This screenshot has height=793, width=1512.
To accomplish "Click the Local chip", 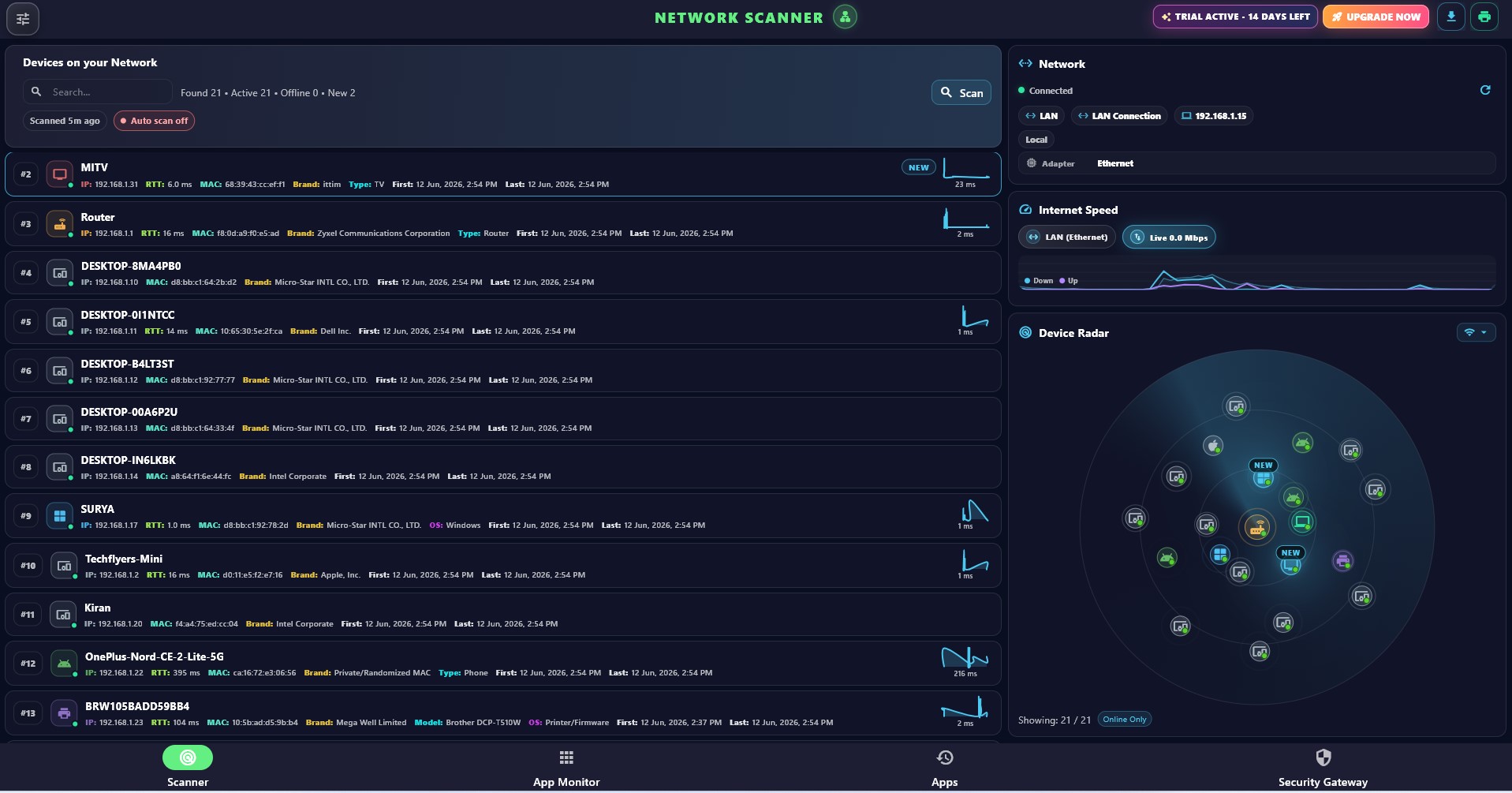I will pyautogui.click(x=1036, y=140).
